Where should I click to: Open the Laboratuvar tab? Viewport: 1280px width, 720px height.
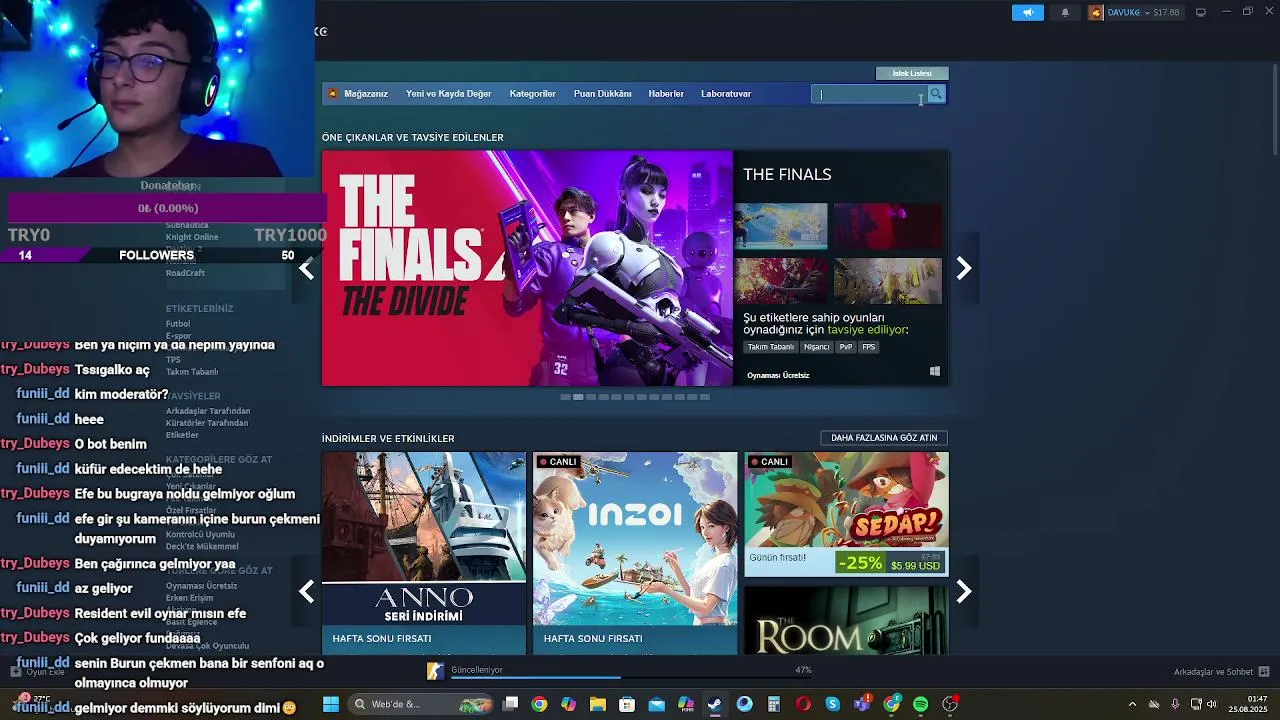726,94
